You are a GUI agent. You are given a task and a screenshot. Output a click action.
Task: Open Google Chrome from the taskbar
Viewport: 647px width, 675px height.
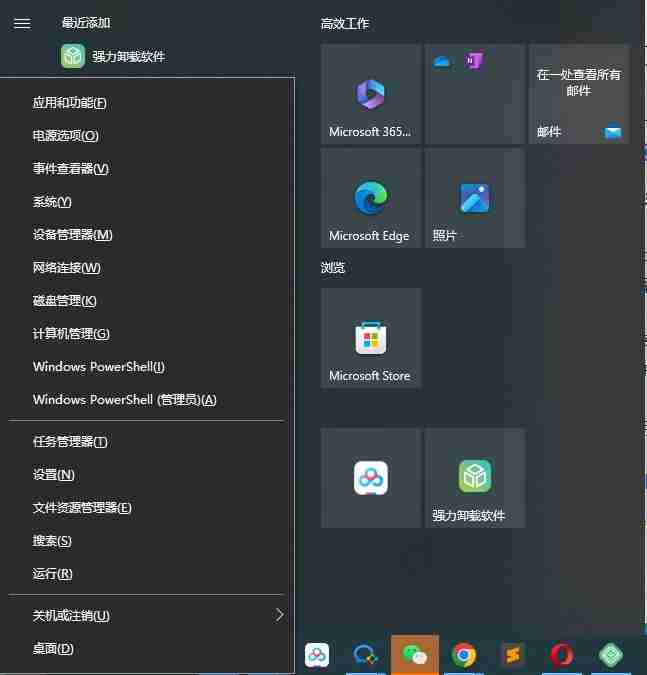(463, 655)
